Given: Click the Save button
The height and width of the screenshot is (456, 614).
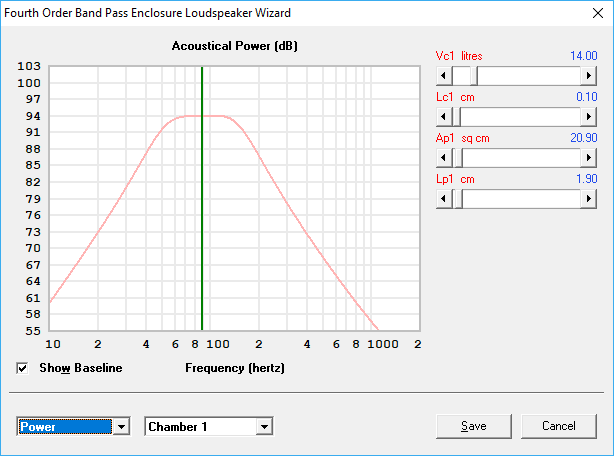Looking at the screenshot, I should [473, 426].
